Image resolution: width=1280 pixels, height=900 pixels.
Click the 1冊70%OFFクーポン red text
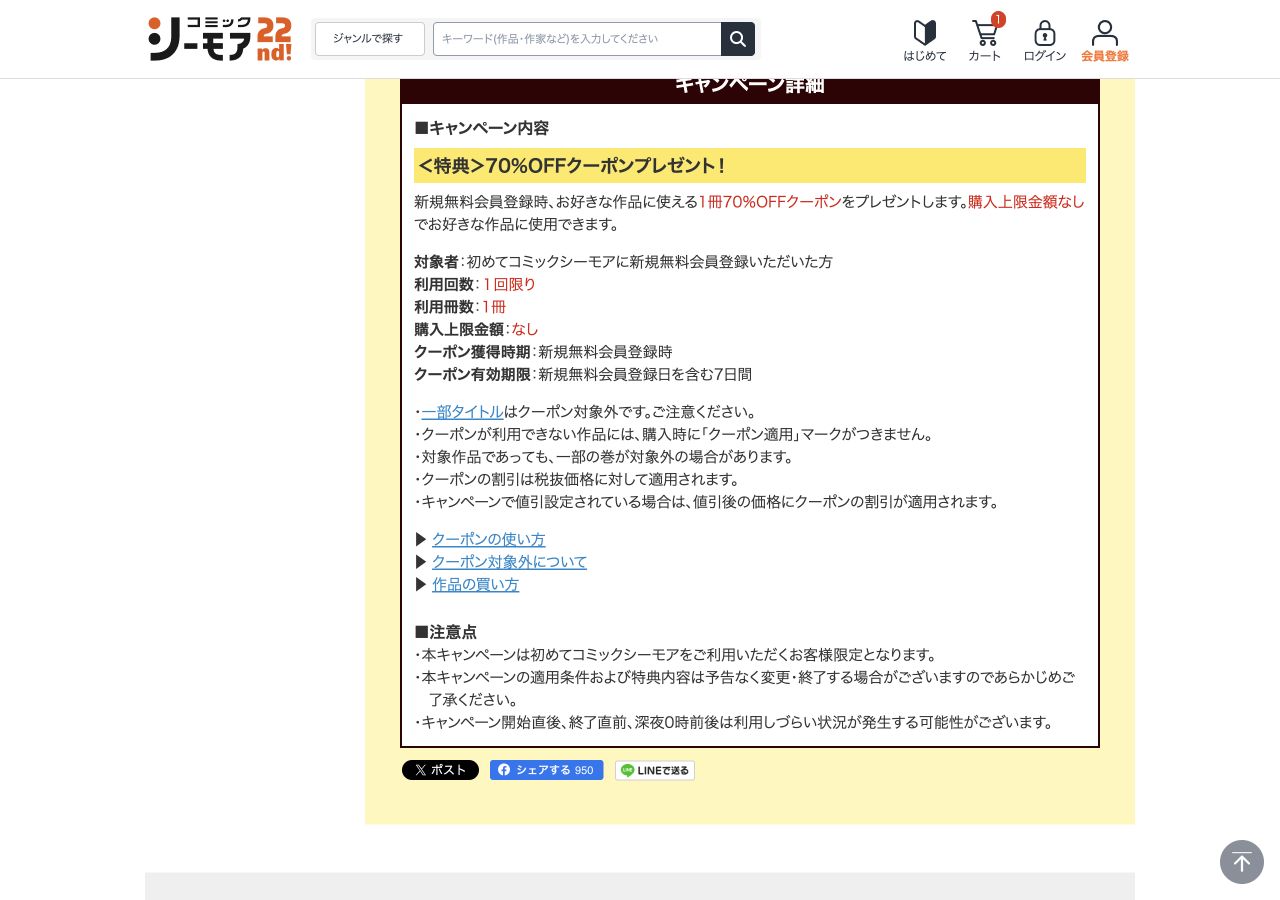point(770,202)
